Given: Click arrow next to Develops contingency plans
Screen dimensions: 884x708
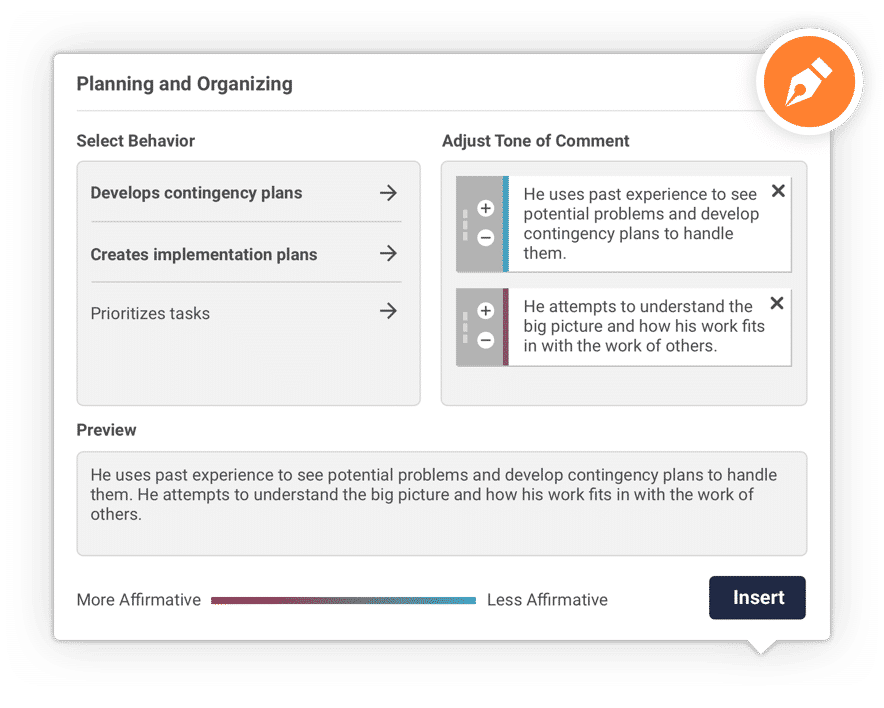Looking at the screenshot, I should click(x=388, y=193).
